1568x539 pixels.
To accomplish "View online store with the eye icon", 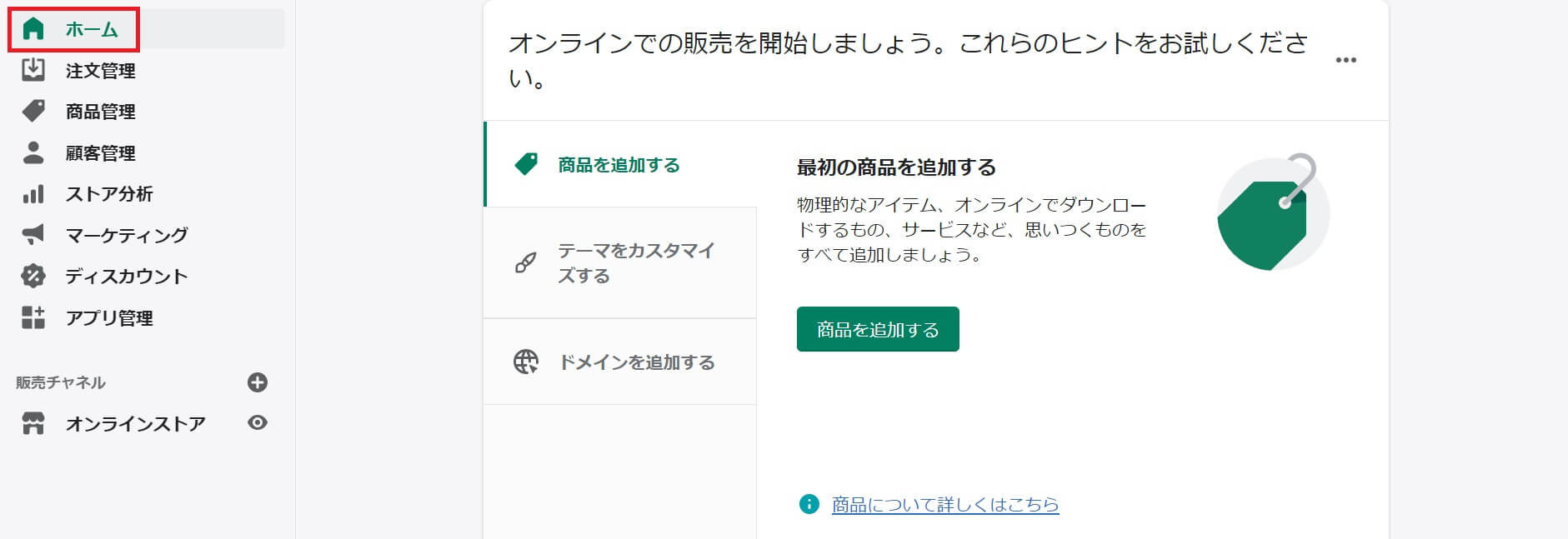I will pyautogui.click(x=258, y=423).
